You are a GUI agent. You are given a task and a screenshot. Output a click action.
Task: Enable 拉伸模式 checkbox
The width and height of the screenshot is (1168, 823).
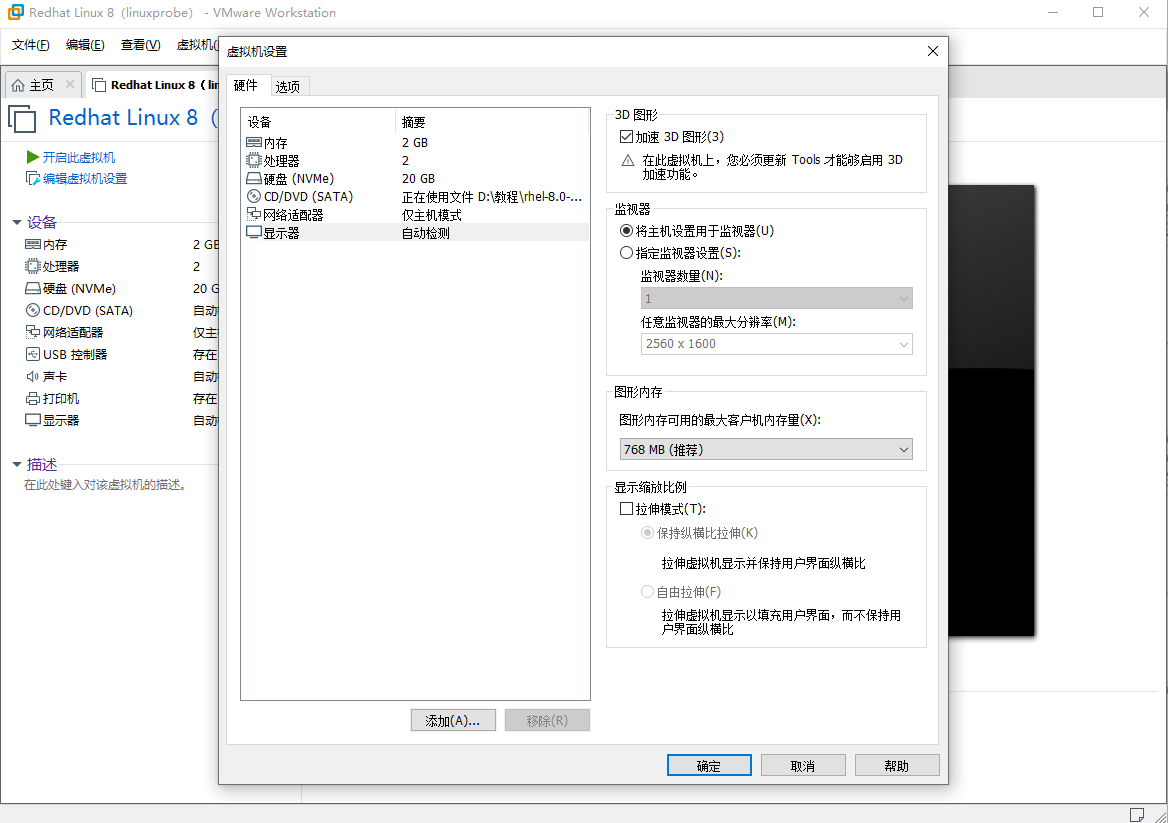click(626, 509)
